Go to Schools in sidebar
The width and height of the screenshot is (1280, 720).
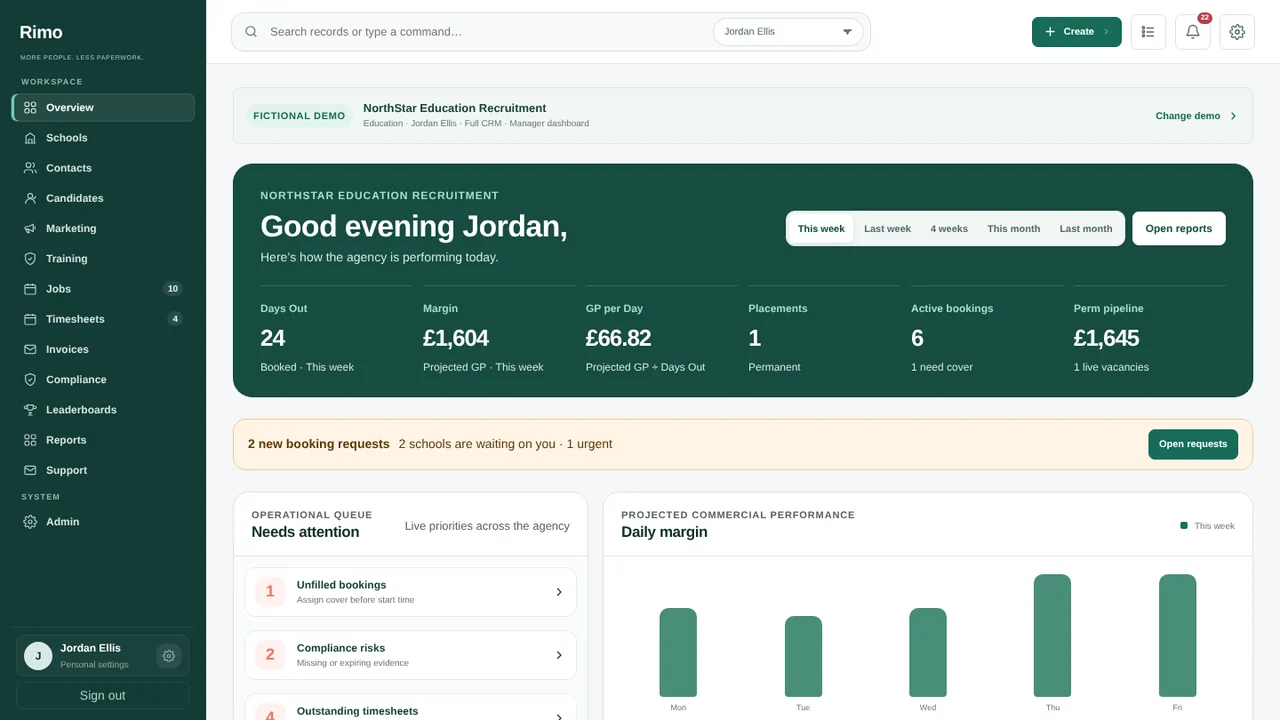pyautogui.click(x=103, y=138)
